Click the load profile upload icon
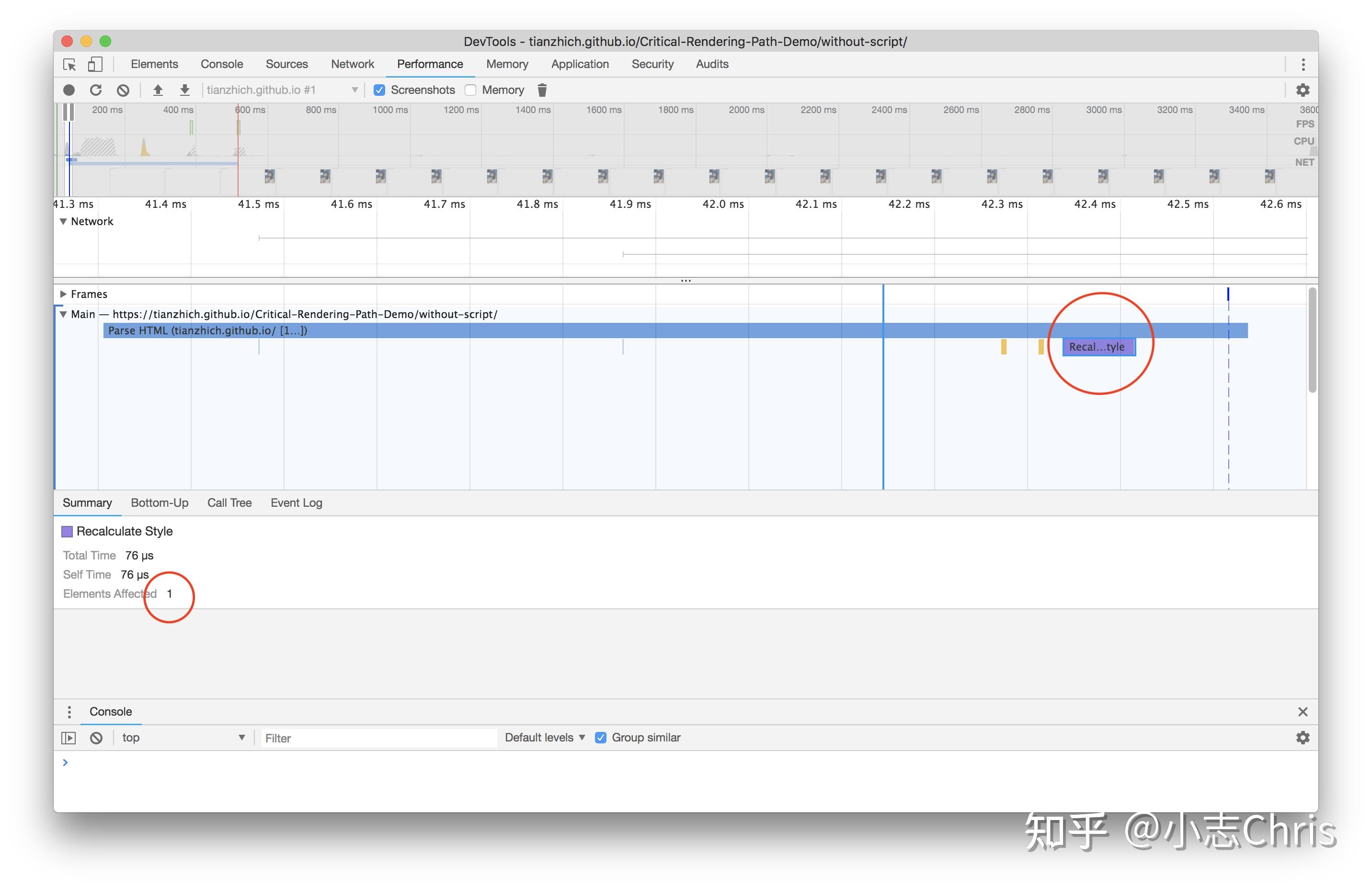Screen dimensions: 1372x889 pos(158,90)
